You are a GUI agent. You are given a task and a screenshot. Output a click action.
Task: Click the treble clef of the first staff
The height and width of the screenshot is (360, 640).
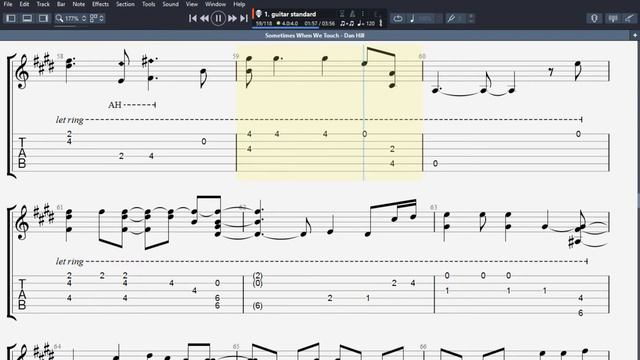point(22,73)
